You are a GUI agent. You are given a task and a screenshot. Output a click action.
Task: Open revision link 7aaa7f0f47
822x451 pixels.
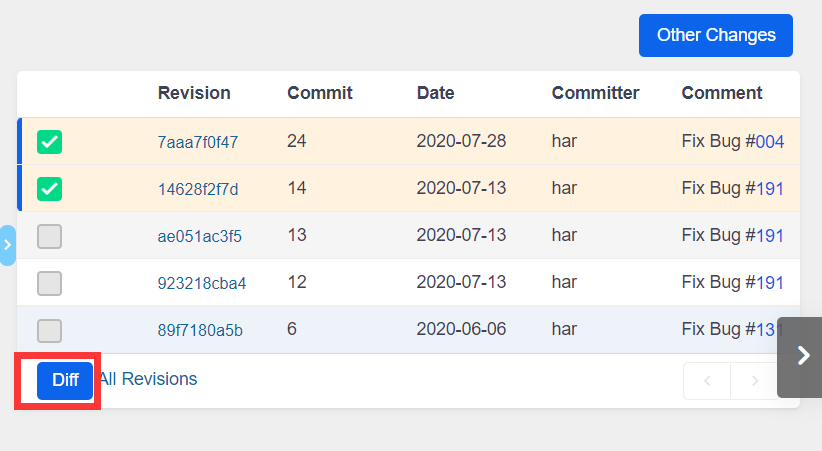tap(198, 142)
